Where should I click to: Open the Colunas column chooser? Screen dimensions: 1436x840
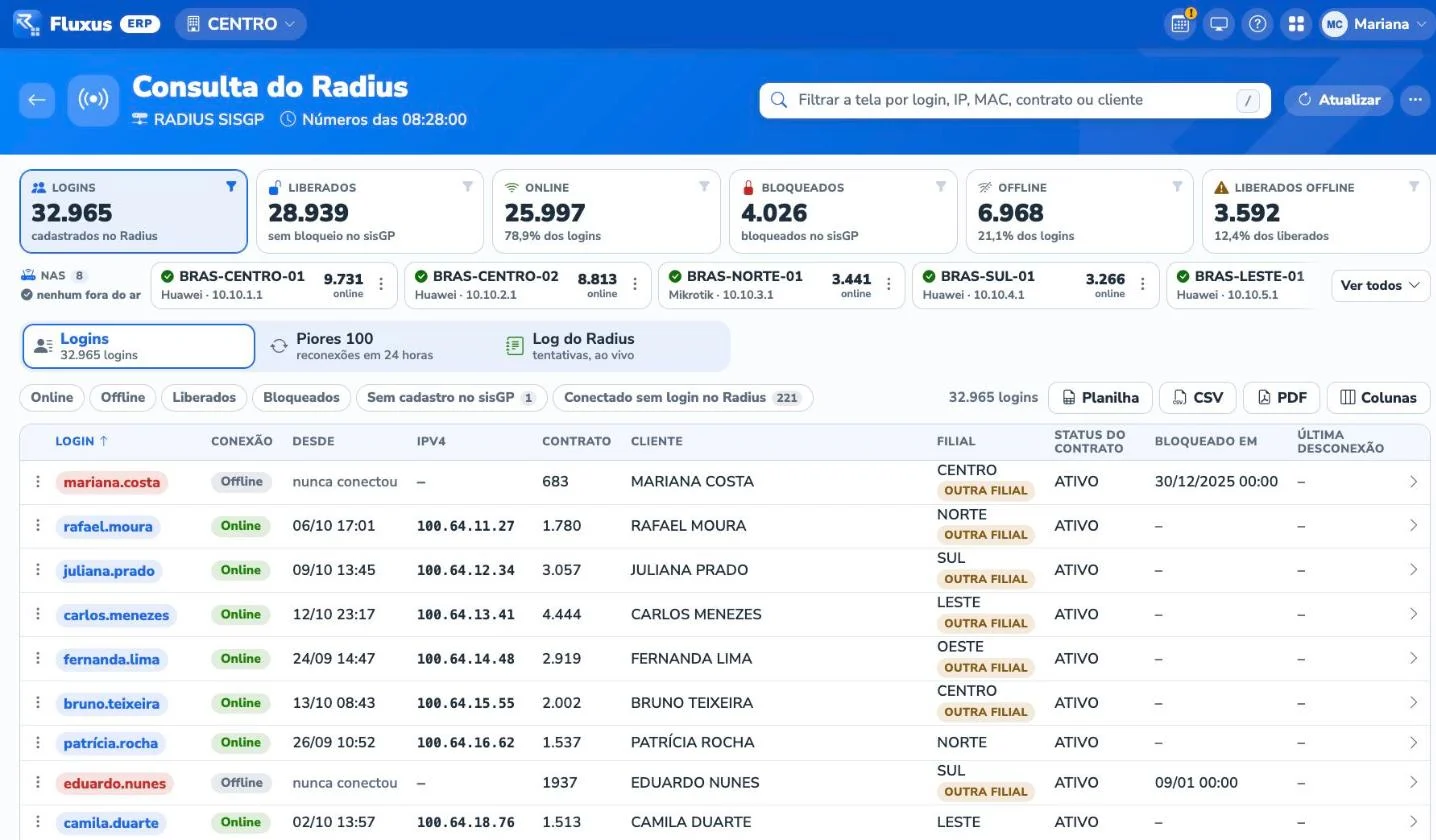pyautogui.click(x=1378, y=398)
